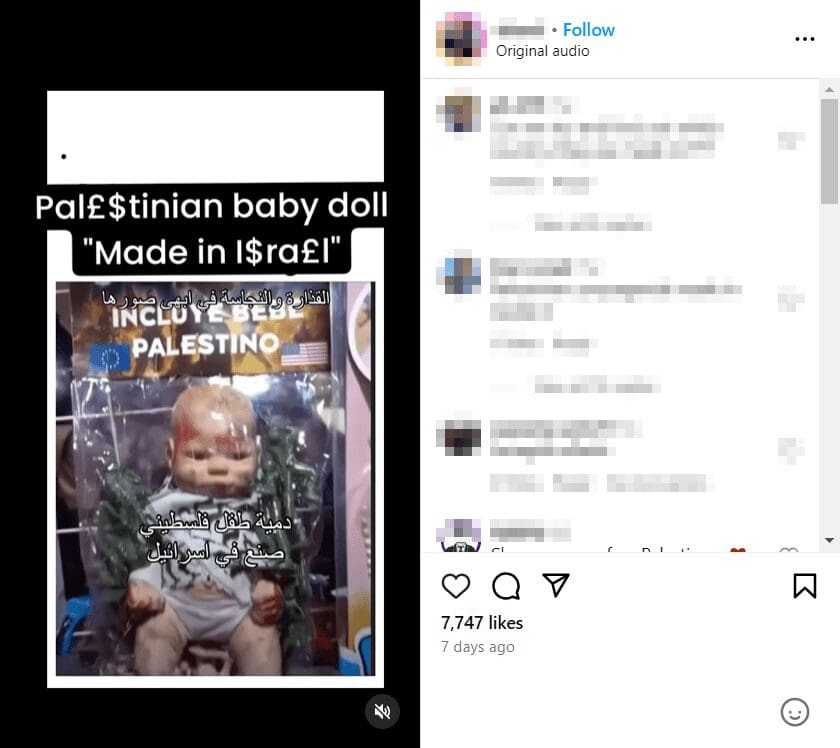The height and width of the screenshot is (748, 840).
Task: Open emoji picker smiley icon
Action: (x=794, y=712)
